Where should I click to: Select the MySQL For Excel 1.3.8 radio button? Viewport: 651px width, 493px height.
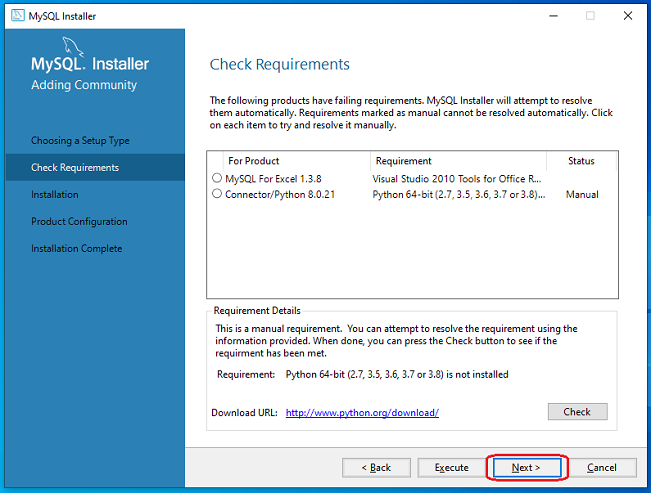click(217, 178)
